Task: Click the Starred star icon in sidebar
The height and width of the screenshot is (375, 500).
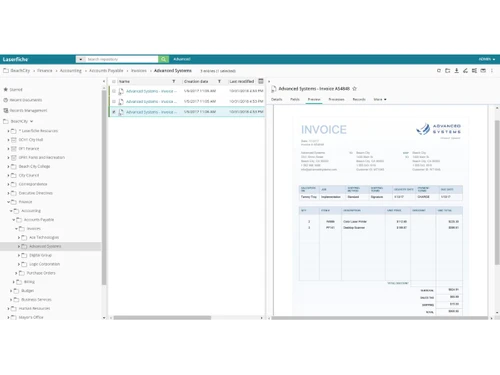Action: [x=5, y=89]
